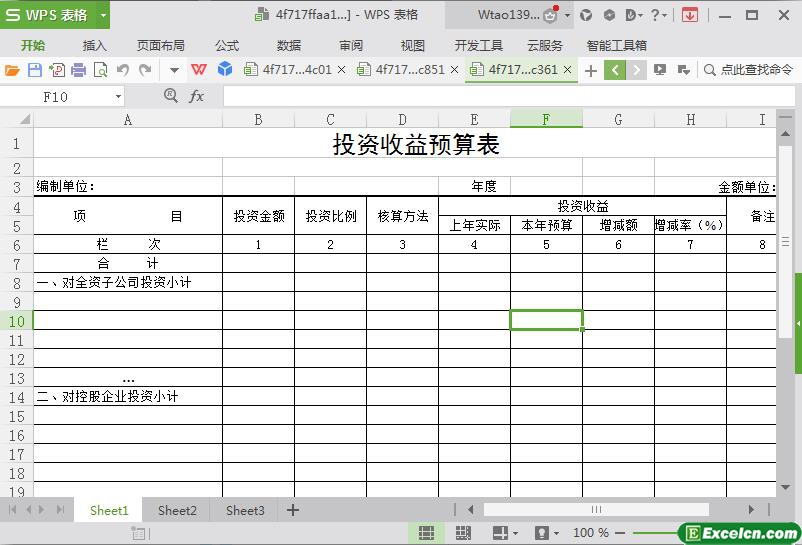This screenshot has height=545, width=802.
Task: Print the spreadsheet via printer icon
Action: 78,70
